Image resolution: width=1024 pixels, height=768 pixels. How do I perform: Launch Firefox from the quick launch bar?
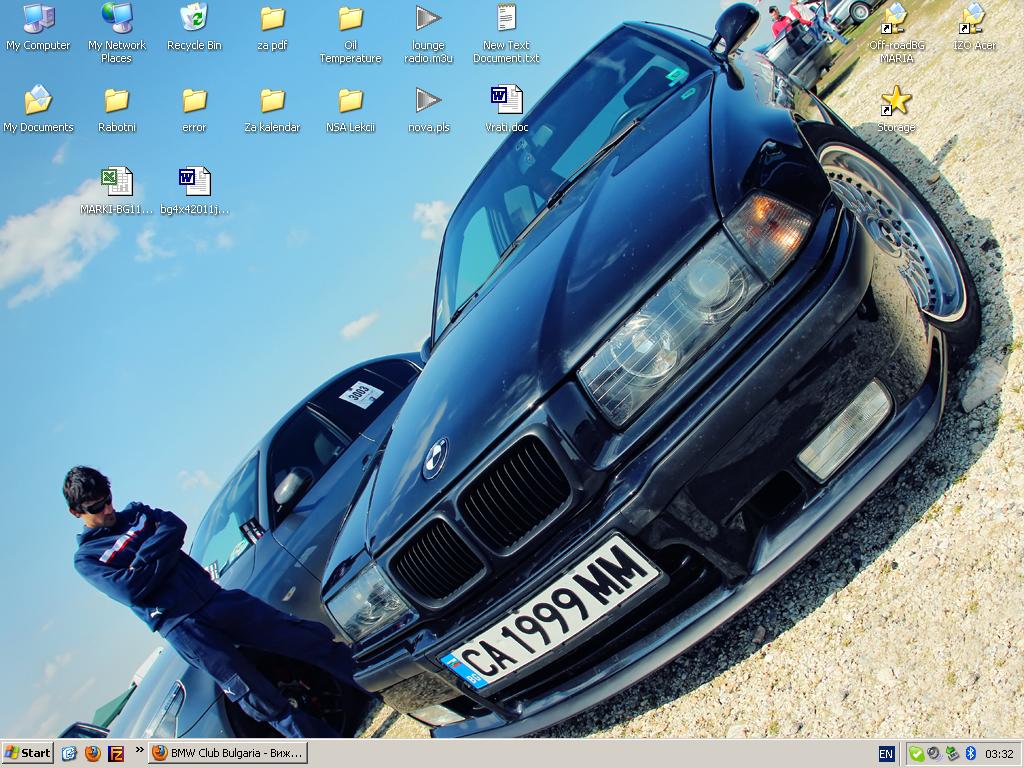pos(93,753)
